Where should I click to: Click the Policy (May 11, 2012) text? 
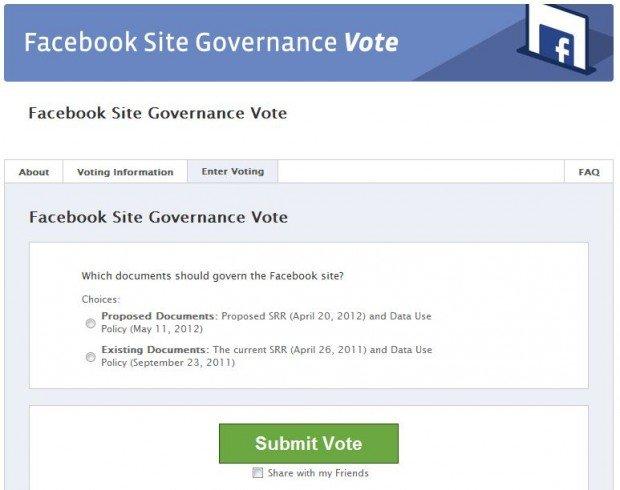(x=152, y=329)
